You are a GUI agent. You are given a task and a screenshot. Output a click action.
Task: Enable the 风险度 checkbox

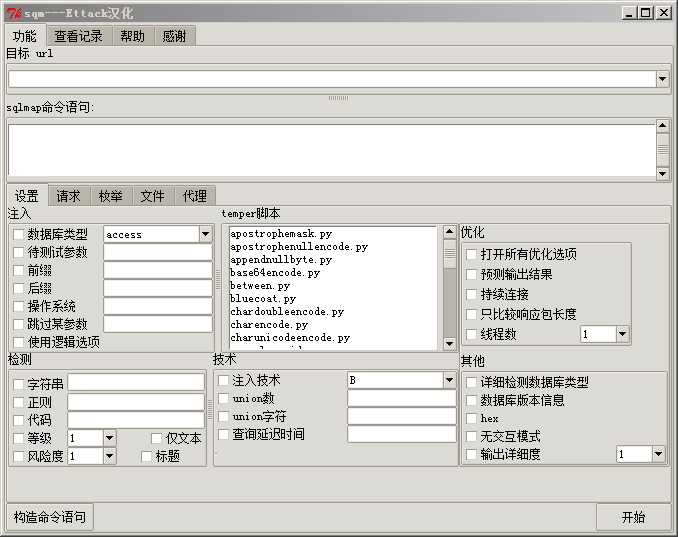(x=19, y=456)
